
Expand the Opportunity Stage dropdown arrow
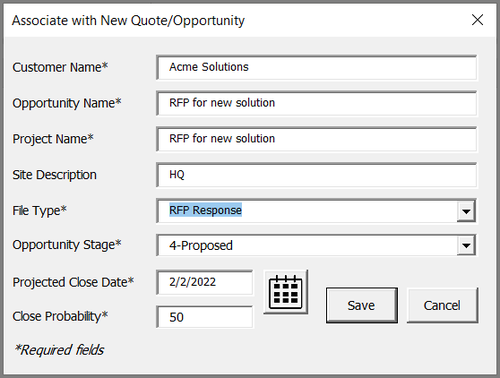pyautogui.click(x=466, y=246)
